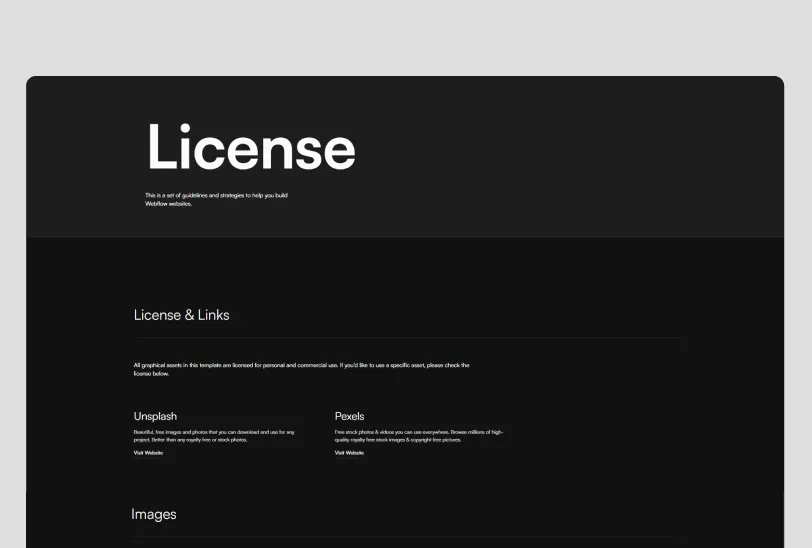Open the Visit Website link under Pexels
This screenshot has width=812, height=548.
349,453
